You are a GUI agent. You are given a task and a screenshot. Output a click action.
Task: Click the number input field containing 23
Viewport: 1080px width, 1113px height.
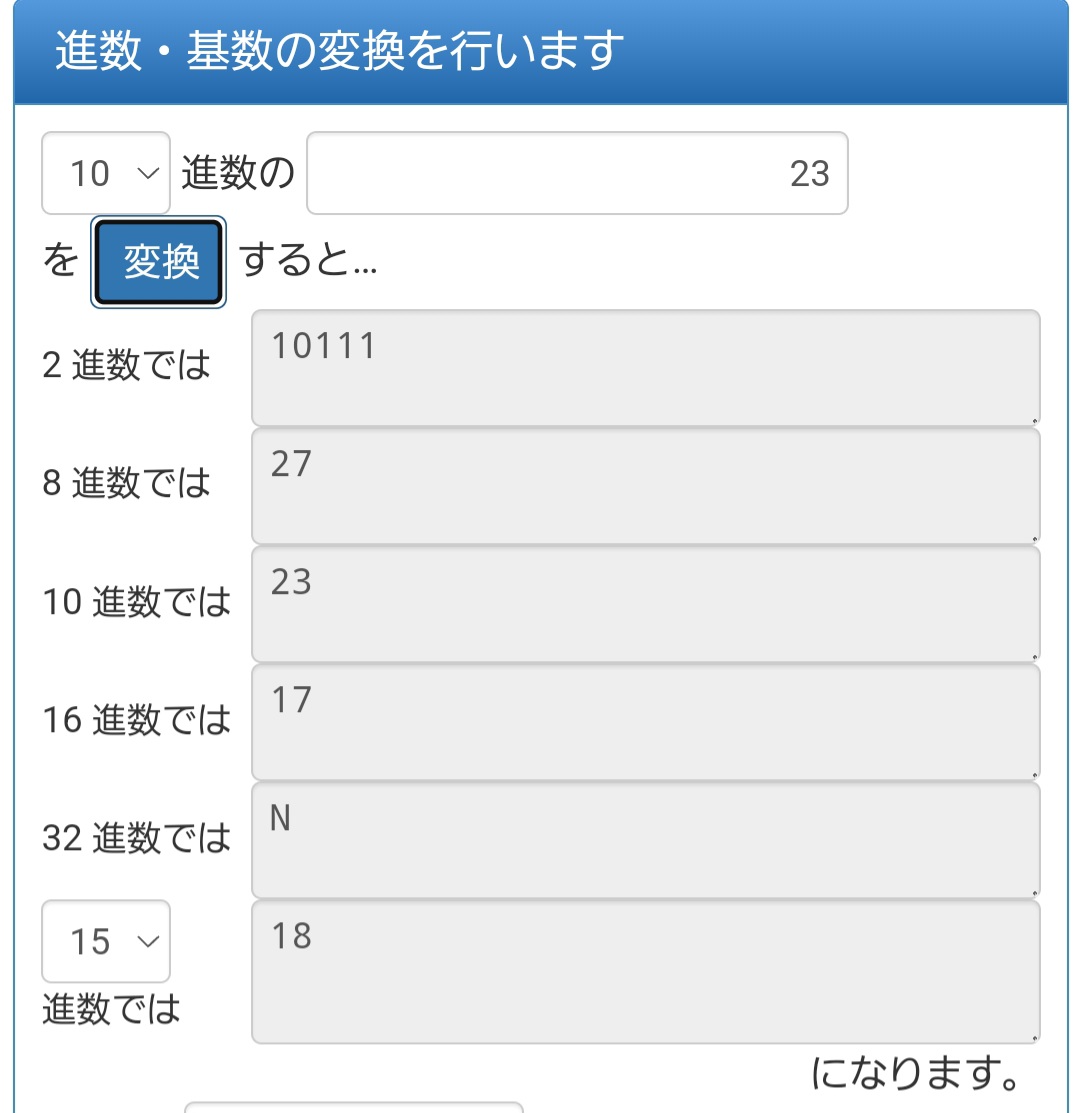577,173
